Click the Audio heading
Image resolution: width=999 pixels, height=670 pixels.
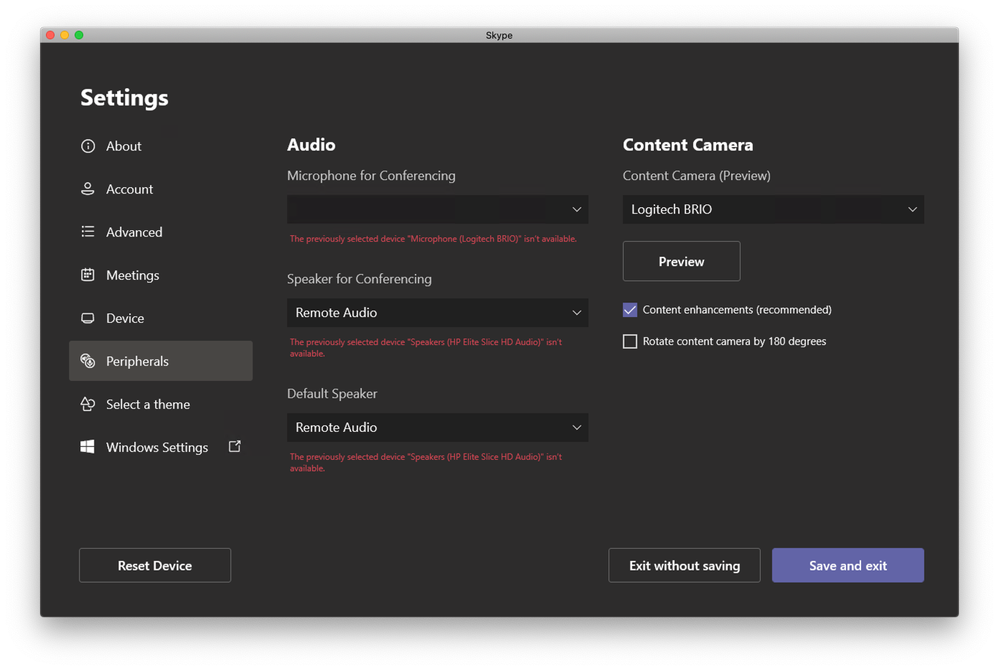tap(311, 145)
